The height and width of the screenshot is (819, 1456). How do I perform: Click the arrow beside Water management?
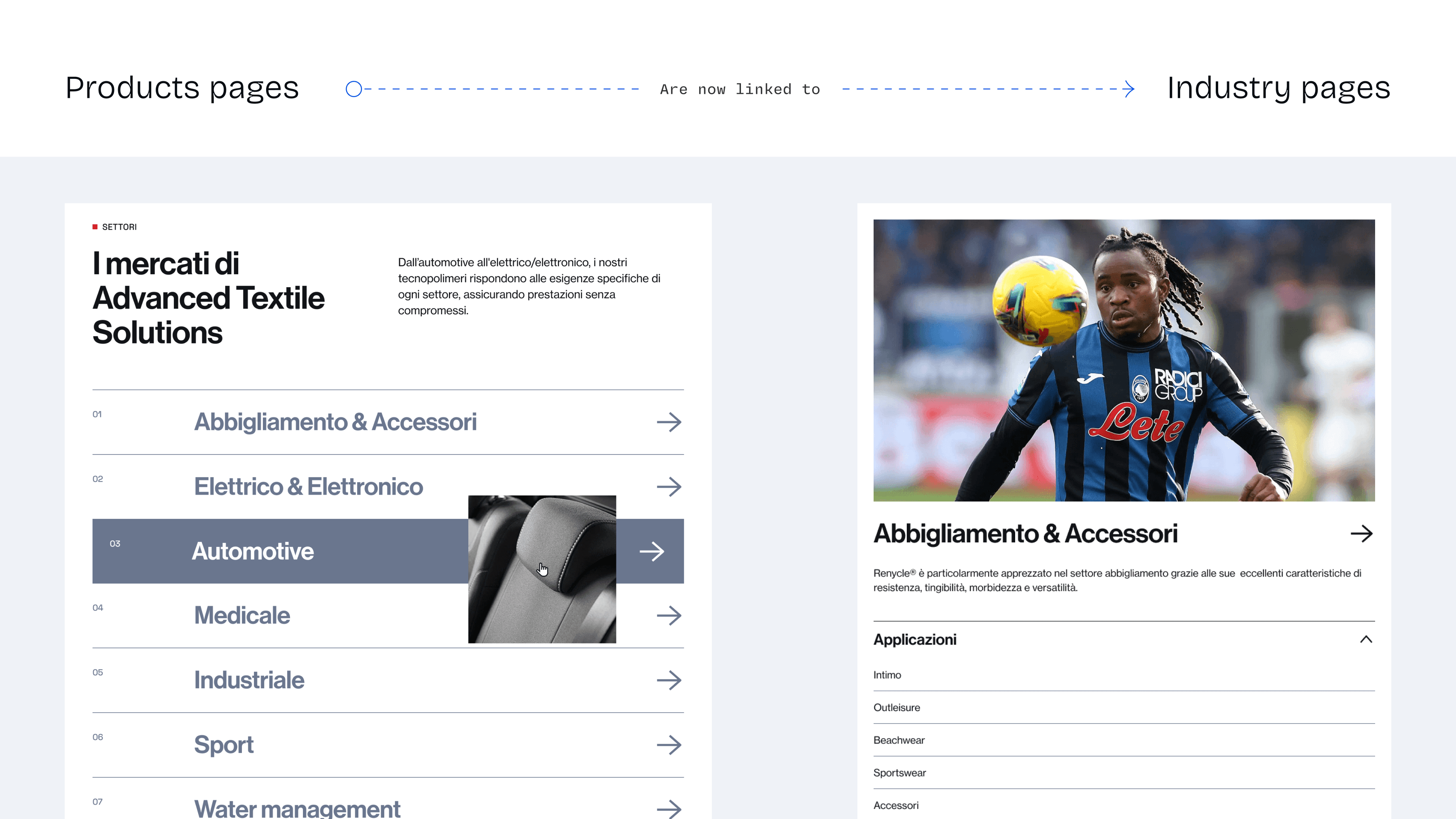point(669,809)
